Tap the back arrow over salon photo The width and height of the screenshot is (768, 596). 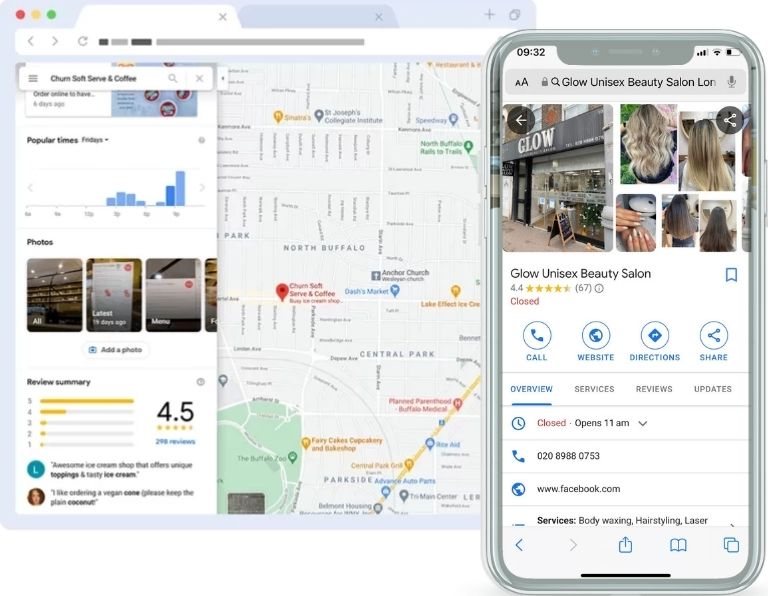tap(521, 120)
